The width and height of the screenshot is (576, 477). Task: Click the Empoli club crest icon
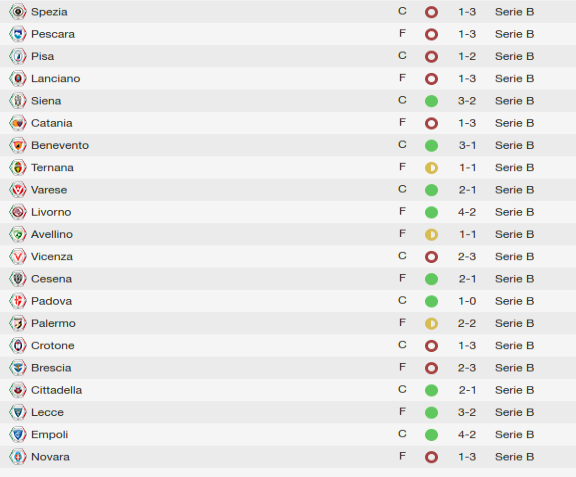[18, 434]
